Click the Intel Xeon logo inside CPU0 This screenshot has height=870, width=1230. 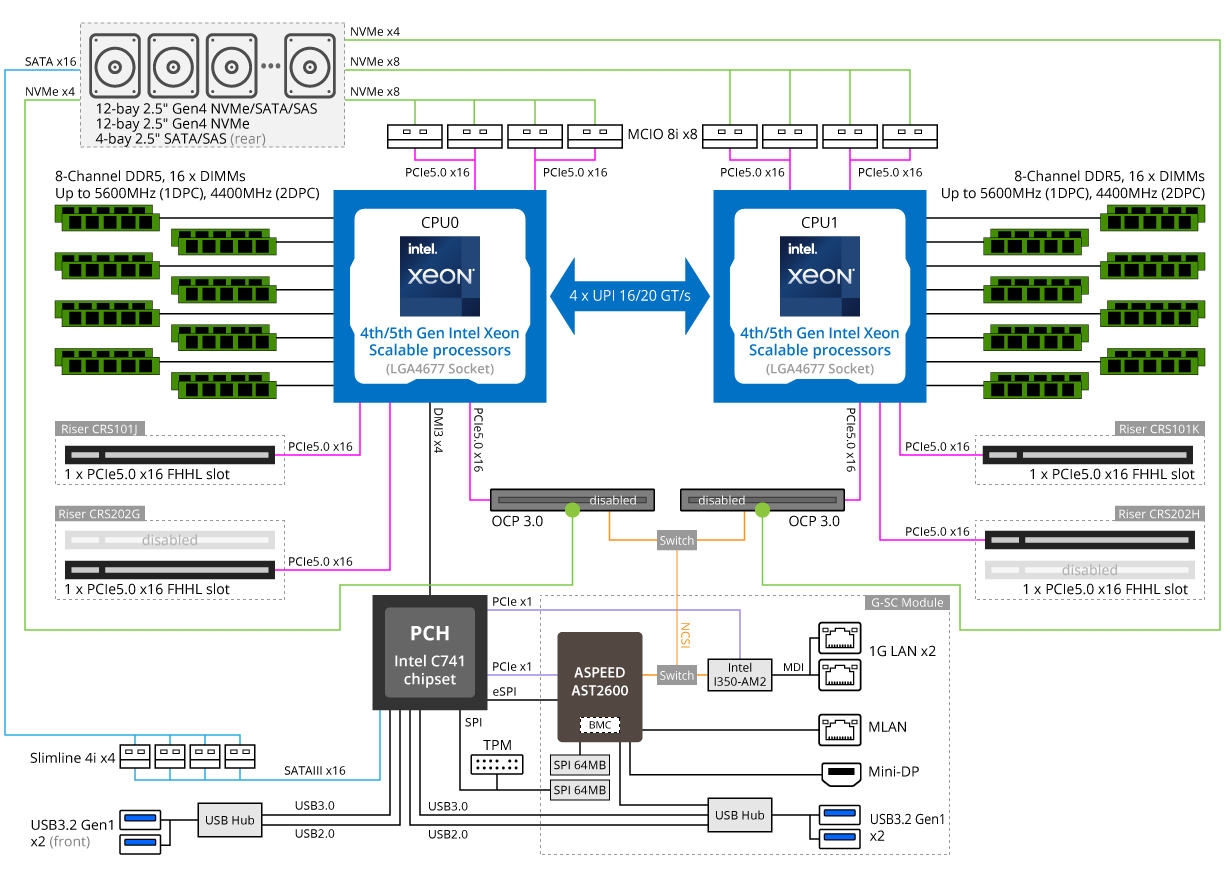click(440, 277)
